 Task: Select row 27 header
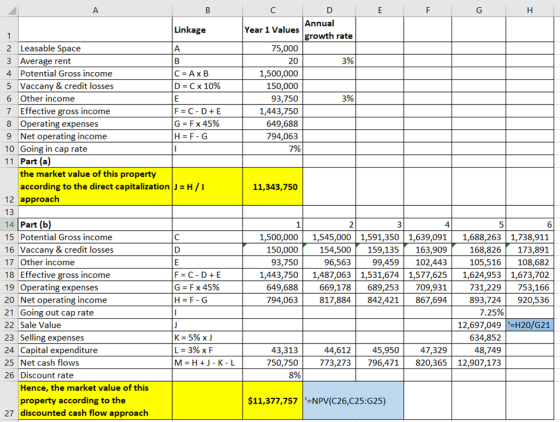coord(9,400)
